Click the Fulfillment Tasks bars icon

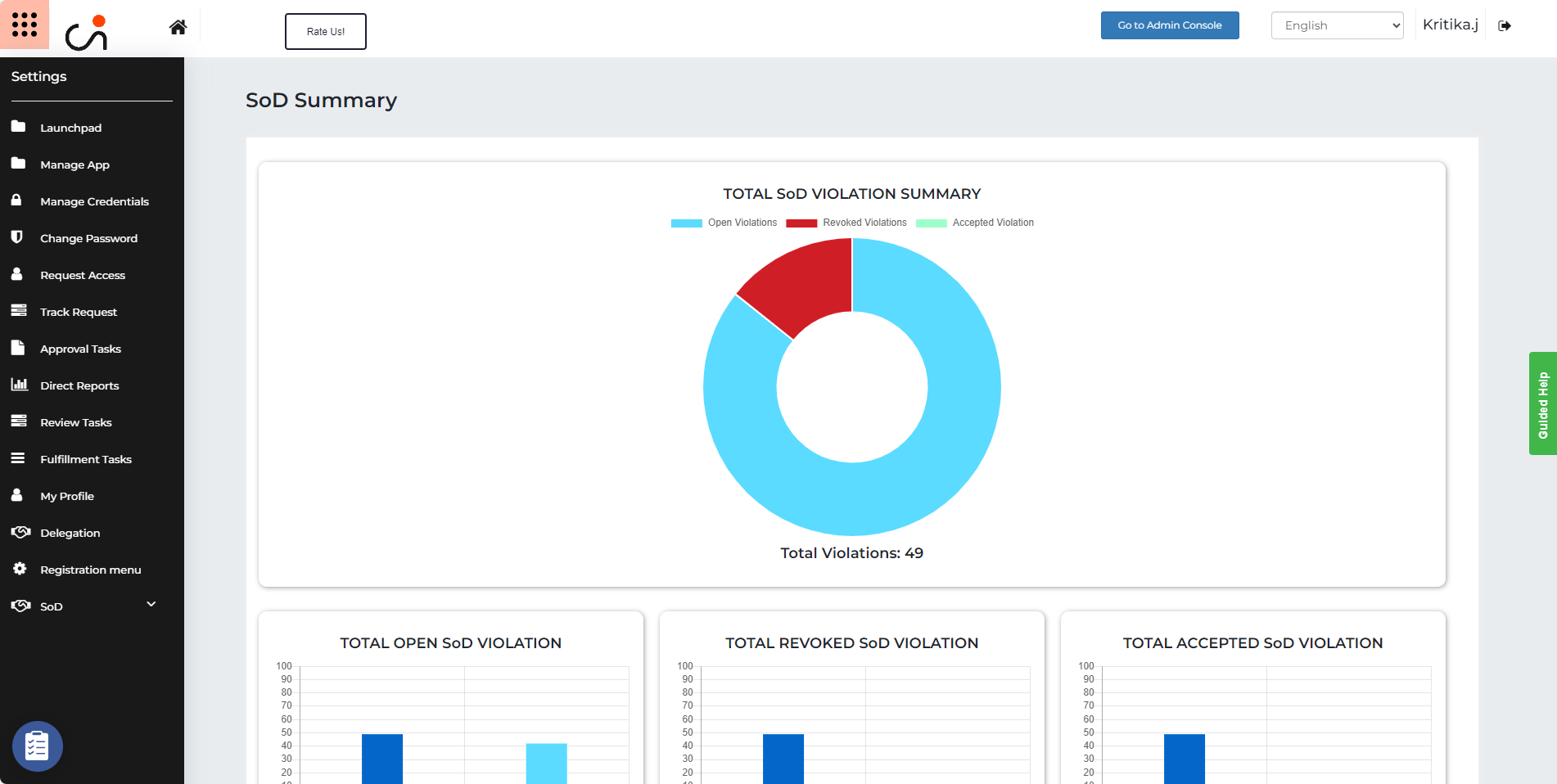click(18, 458)
